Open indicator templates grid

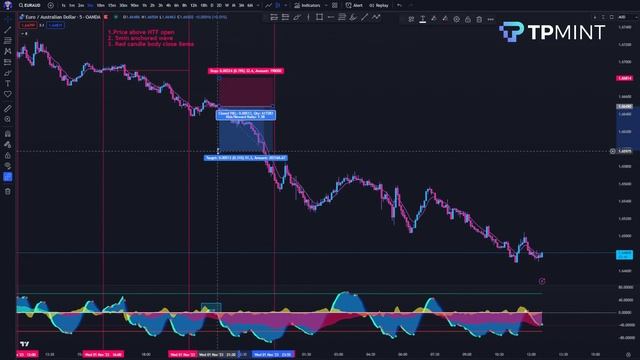(x=335, y=5)
